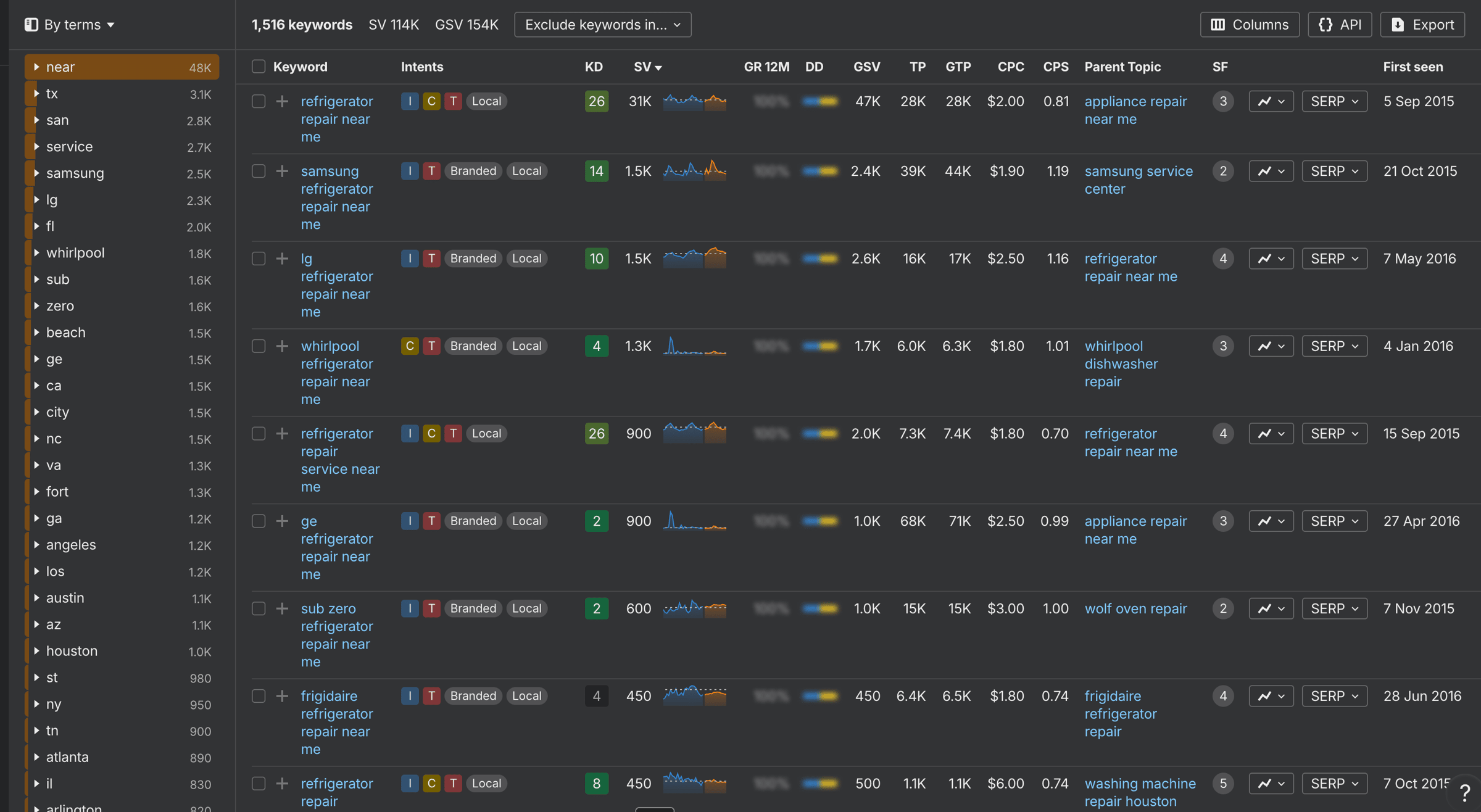
Task: Open trend chart button for lg refrigerator row
Action: coord(1271,259)
